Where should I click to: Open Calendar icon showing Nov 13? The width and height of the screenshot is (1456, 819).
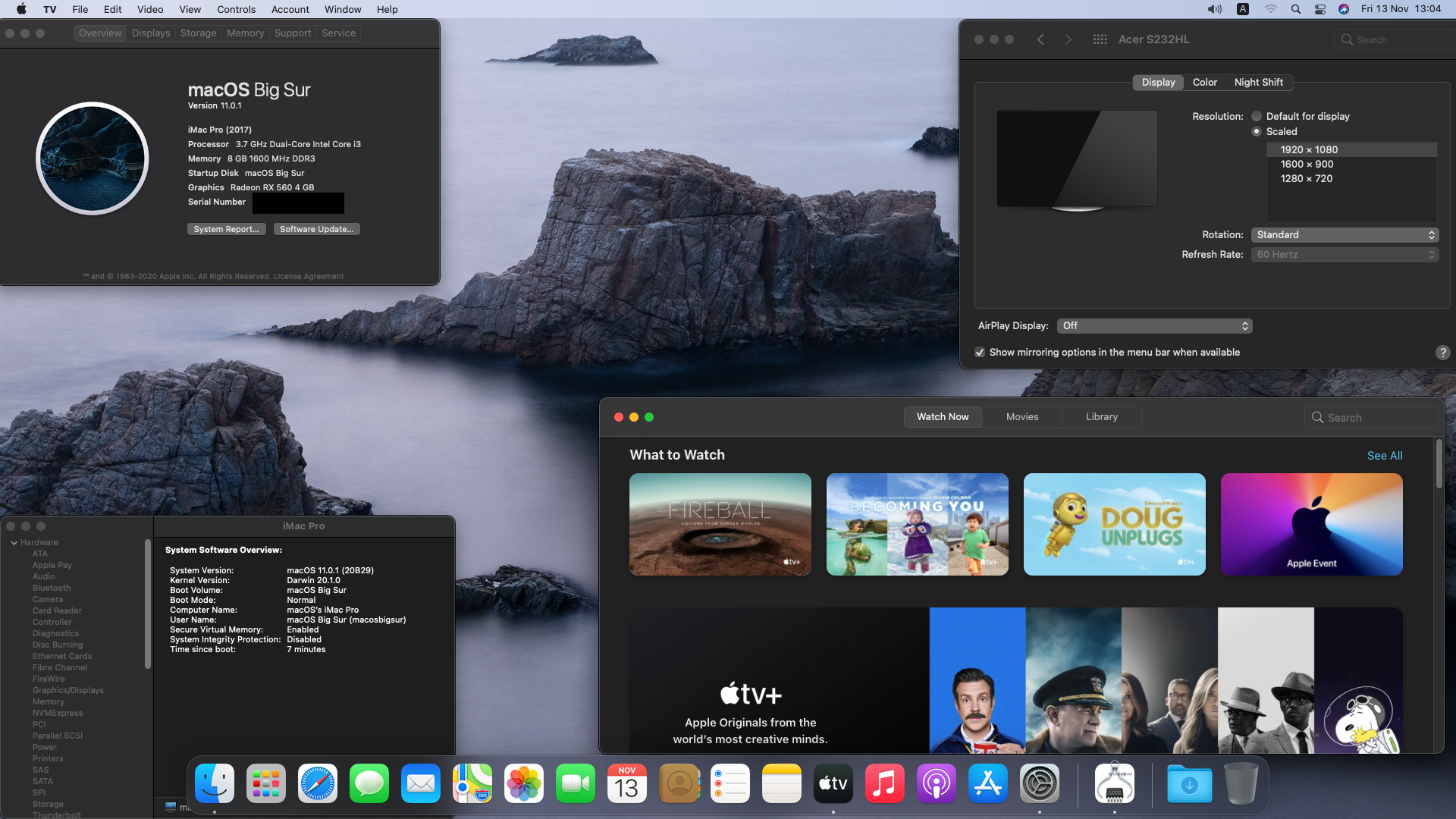627,783
